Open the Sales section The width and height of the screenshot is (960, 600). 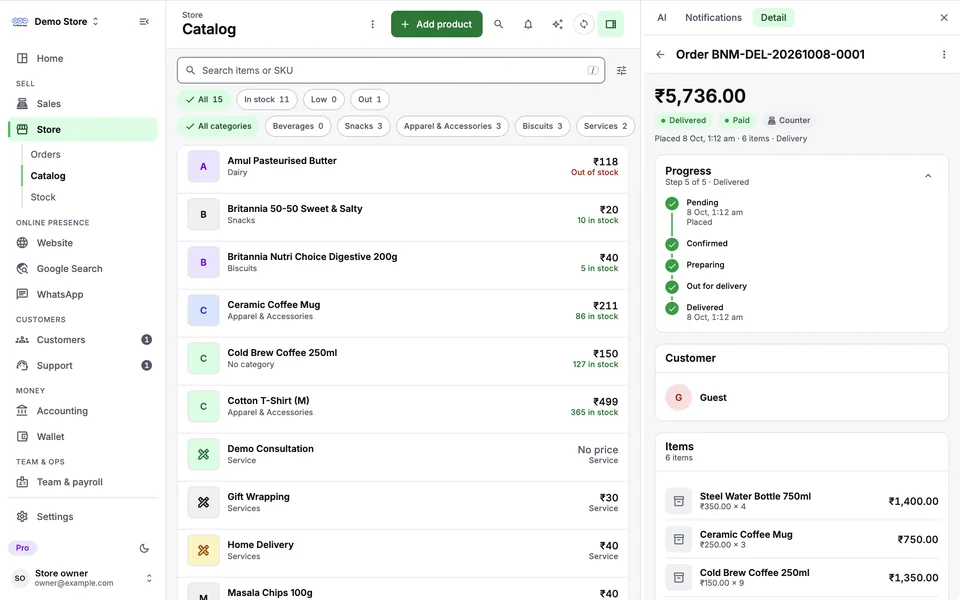click(x=83, y=103)
